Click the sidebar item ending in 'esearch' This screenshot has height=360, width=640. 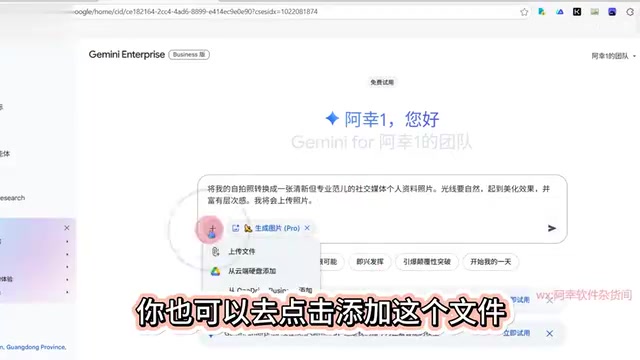13,198
